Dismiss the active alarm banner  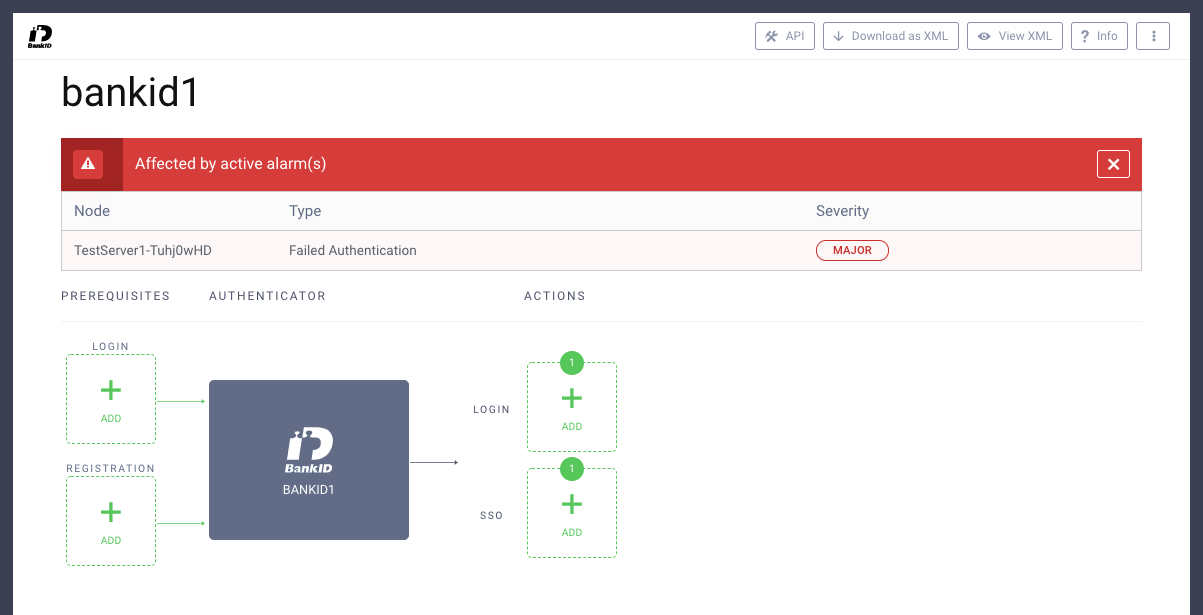(1113, 164)
